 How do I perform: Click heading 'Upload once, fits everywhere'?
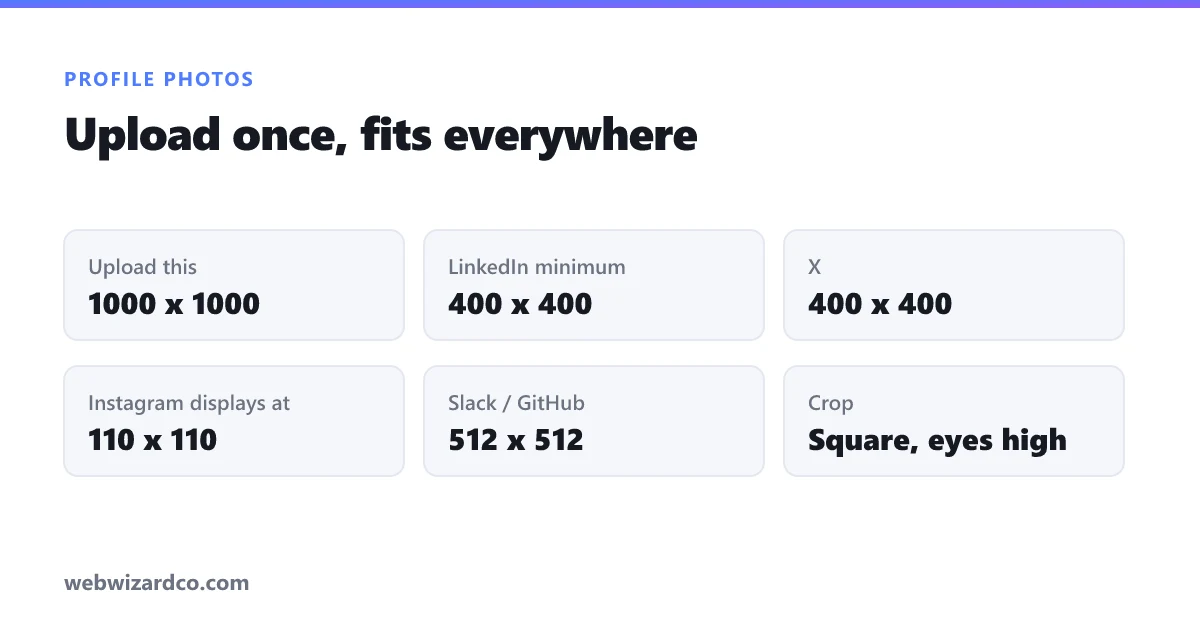coord(381,135)
